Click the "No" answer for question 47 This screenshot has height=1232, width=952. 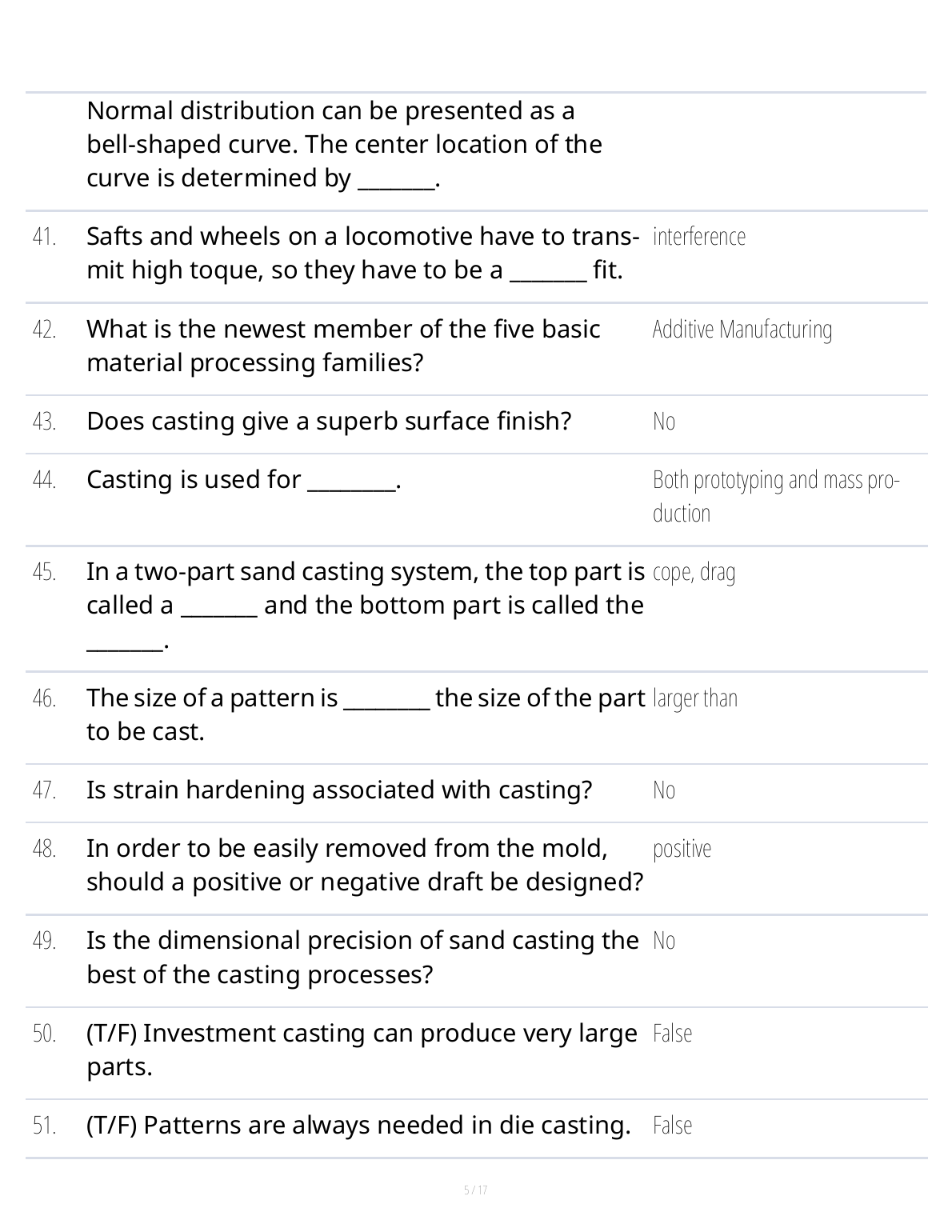664,790
